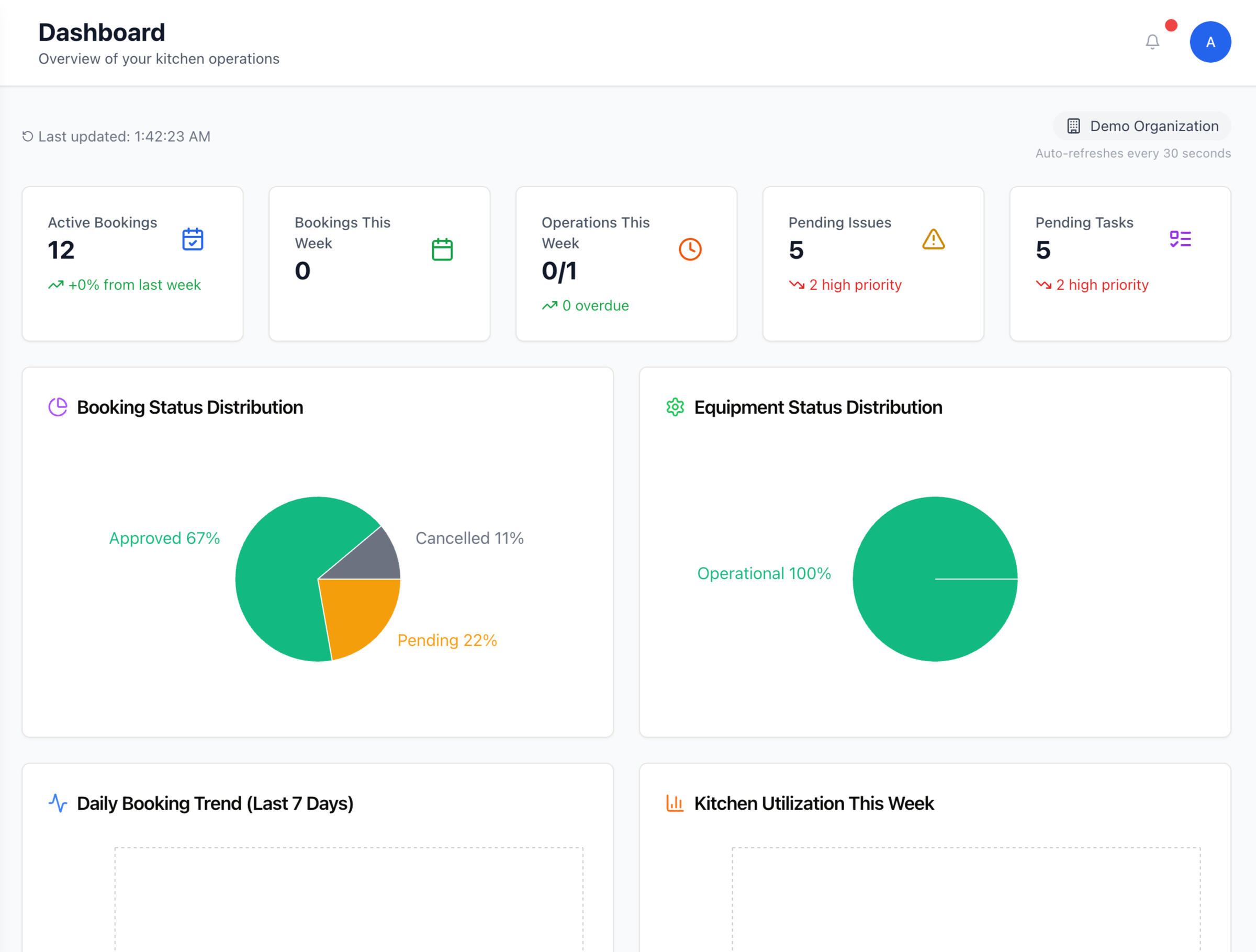Image resolution: width=1256 pixels, height=952 pixels.
Task: Click the Daily Booking Trend activity icon
Action: [58, 803]
